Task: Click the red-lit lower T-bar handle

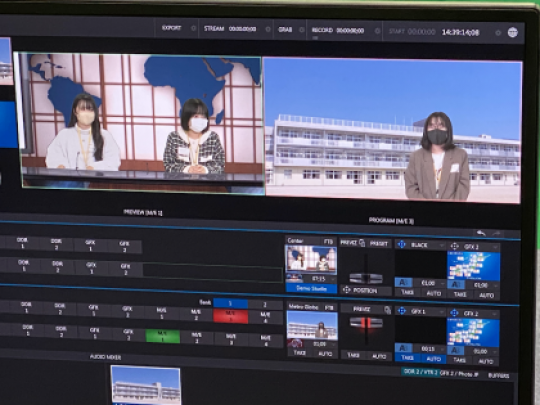Action: click(x=366, y=323)
